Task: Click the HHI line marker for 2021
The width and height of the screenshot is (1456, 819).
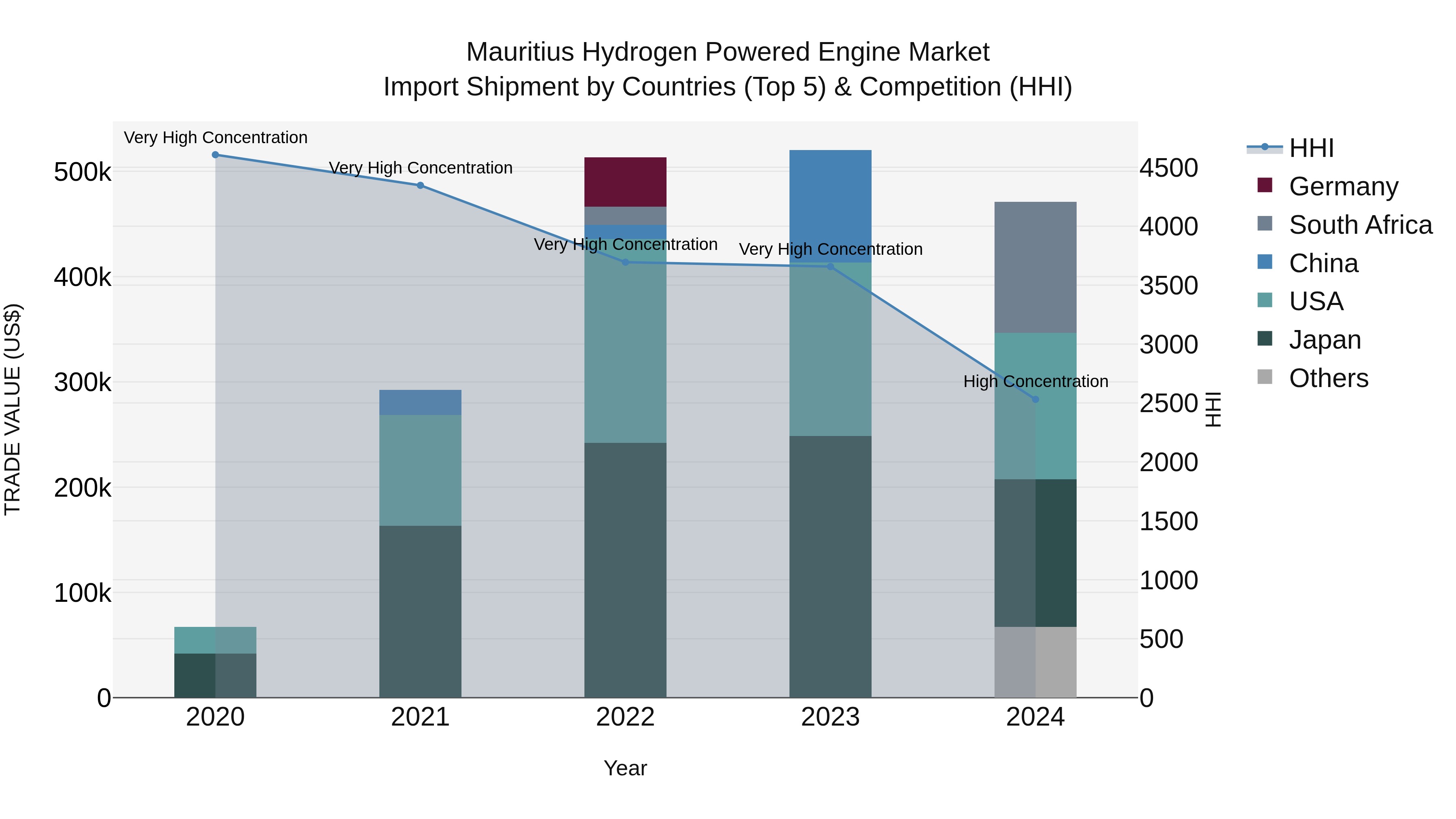Action: 421,185
